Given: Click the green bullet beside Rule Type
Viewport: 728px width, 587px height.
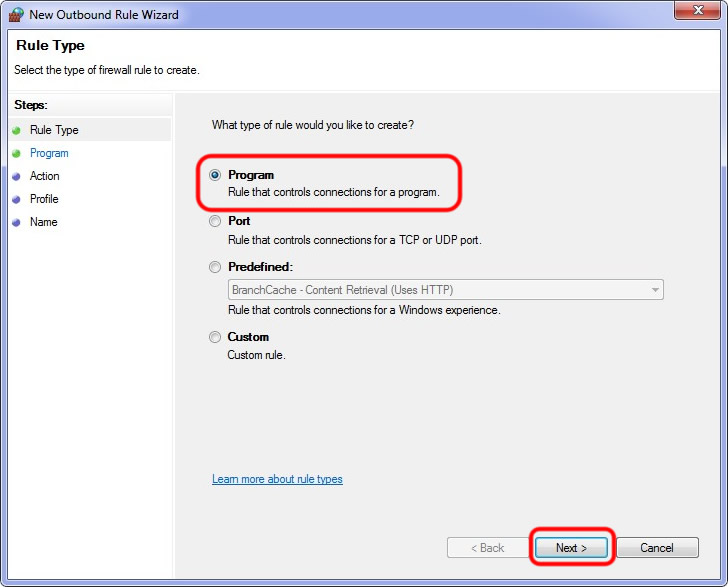Looking at the screenshot, I should click(17, 130).
